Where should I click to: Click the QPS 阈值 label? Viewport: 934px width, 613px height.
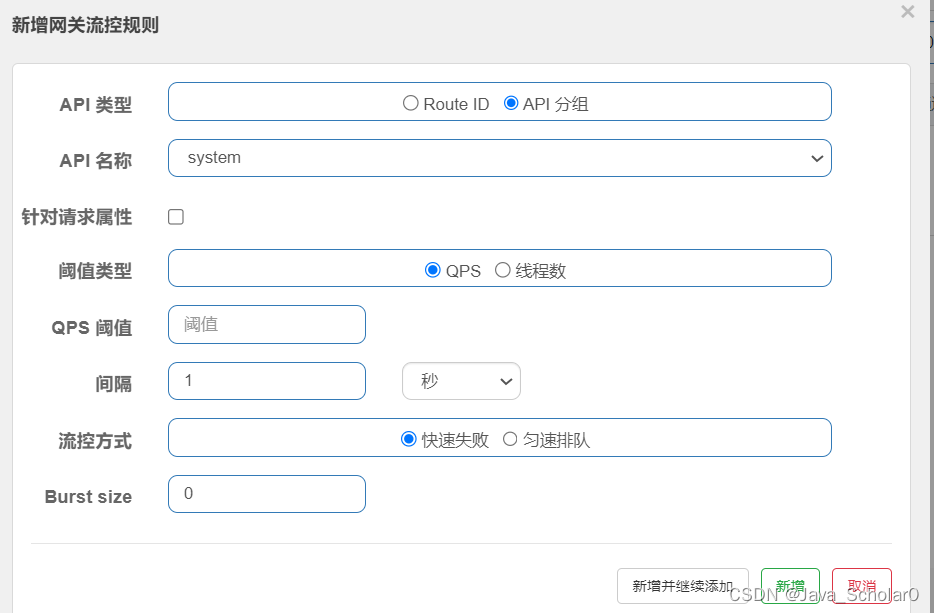pos(92,327)
